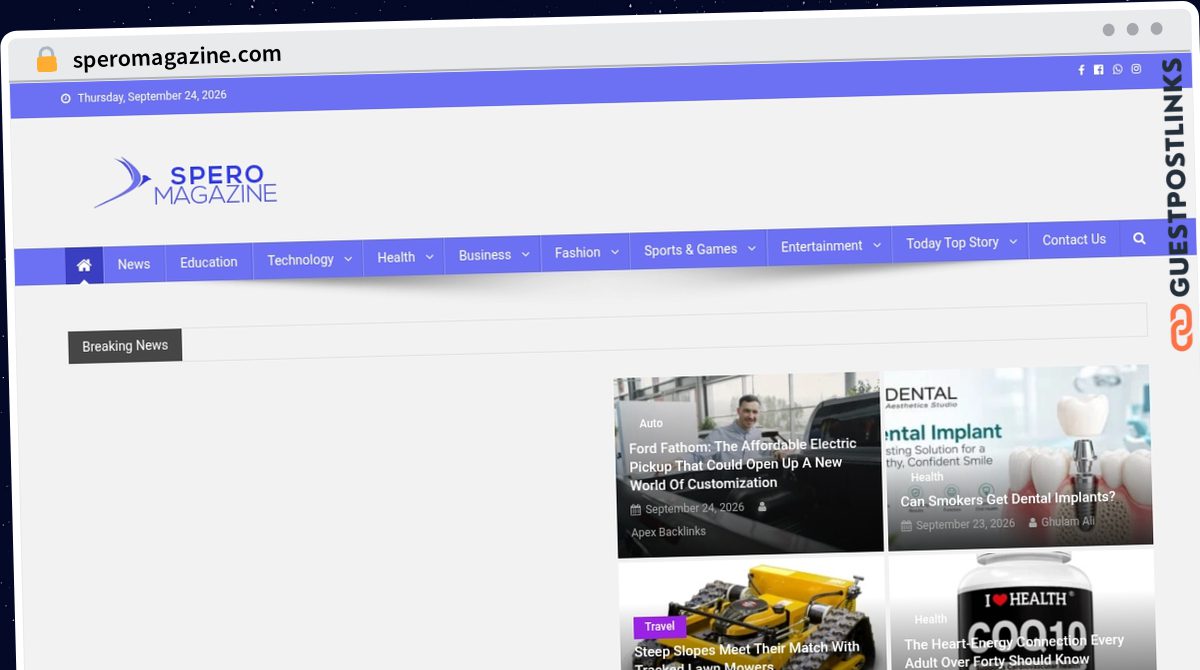Click author icon beside Ghulam Ali
The height and width of the screenshot is (670, 1200).
click(1033, 523)
